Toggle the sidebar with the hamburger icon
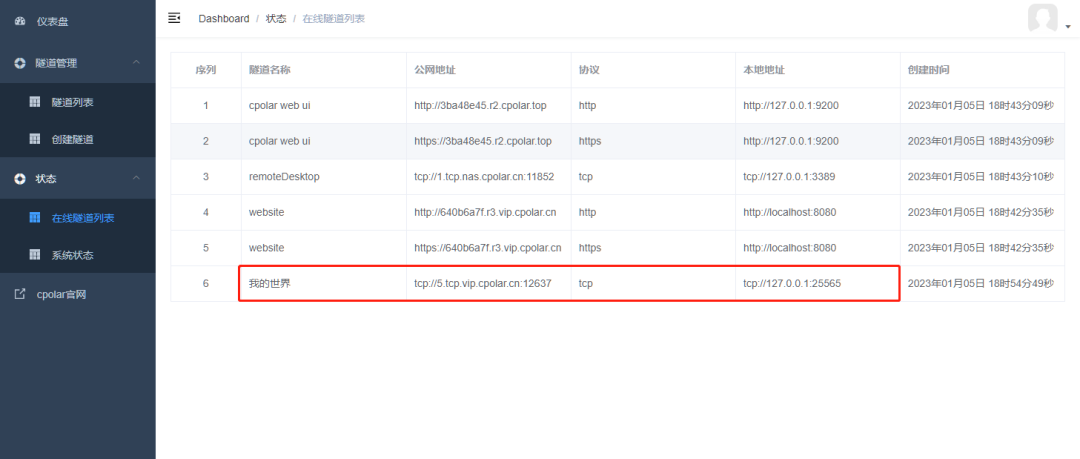 174,18
